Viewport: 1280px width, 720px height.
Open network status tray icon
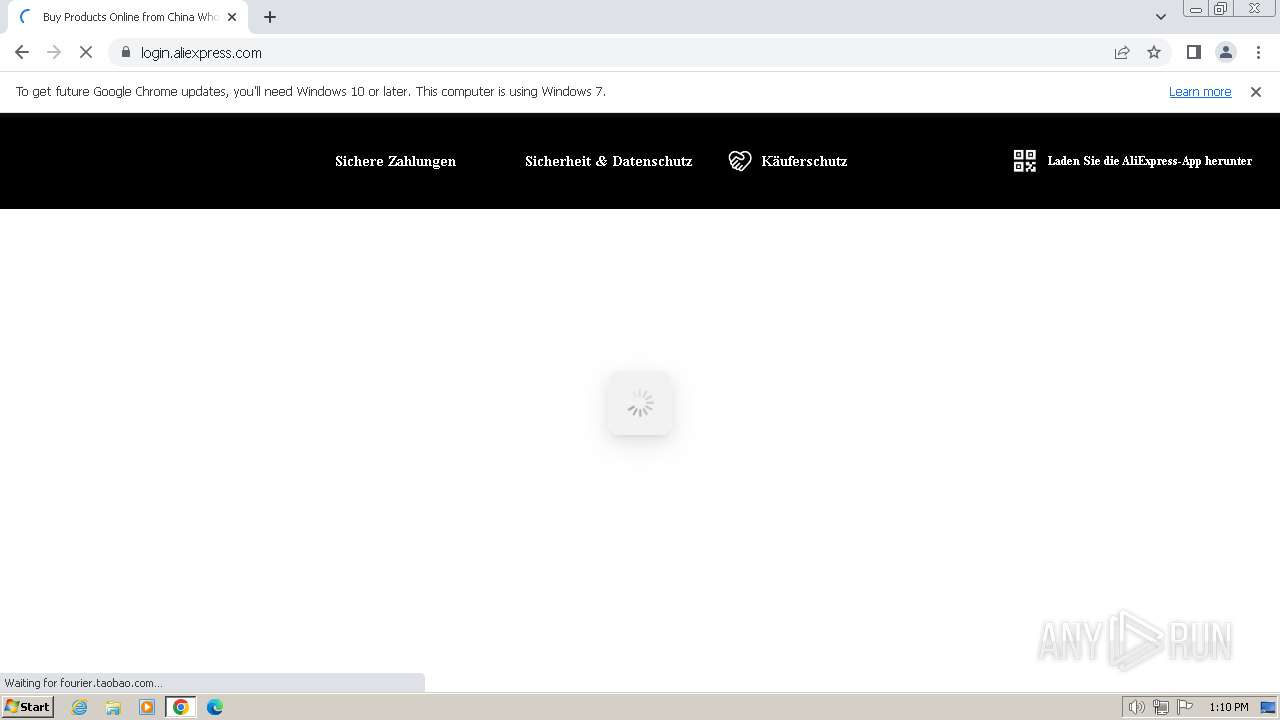(x=1161, y=707)
